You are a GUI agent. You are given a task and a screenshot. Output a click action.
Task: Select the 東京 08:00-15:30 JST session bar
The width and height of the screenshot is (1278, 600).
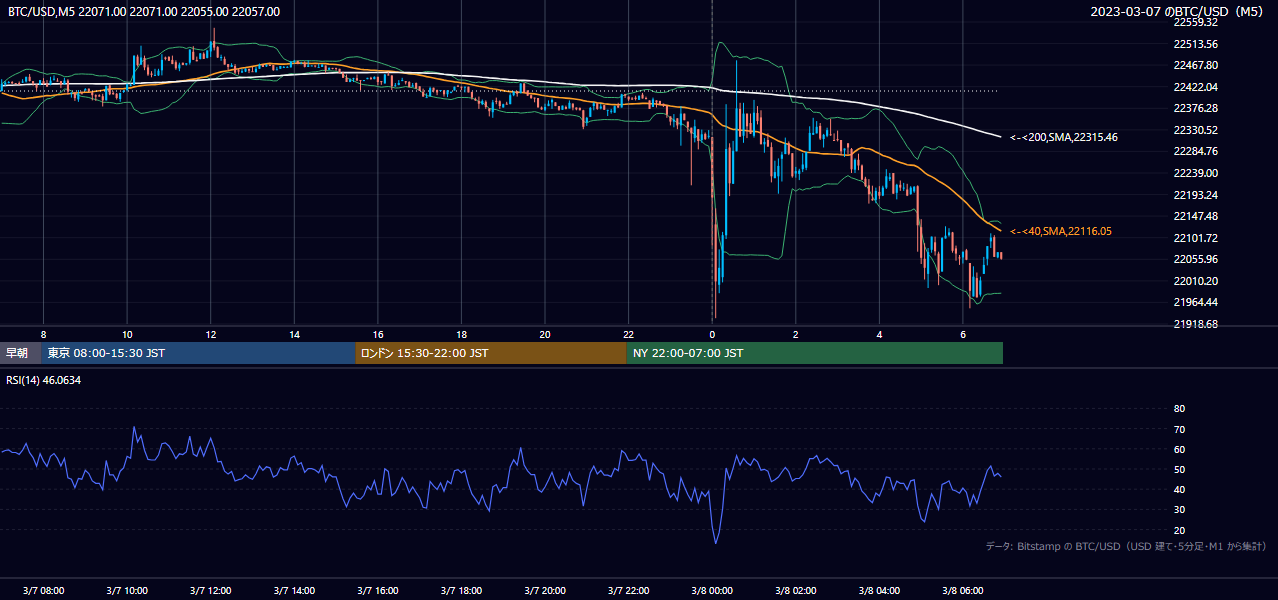point(198,353)
